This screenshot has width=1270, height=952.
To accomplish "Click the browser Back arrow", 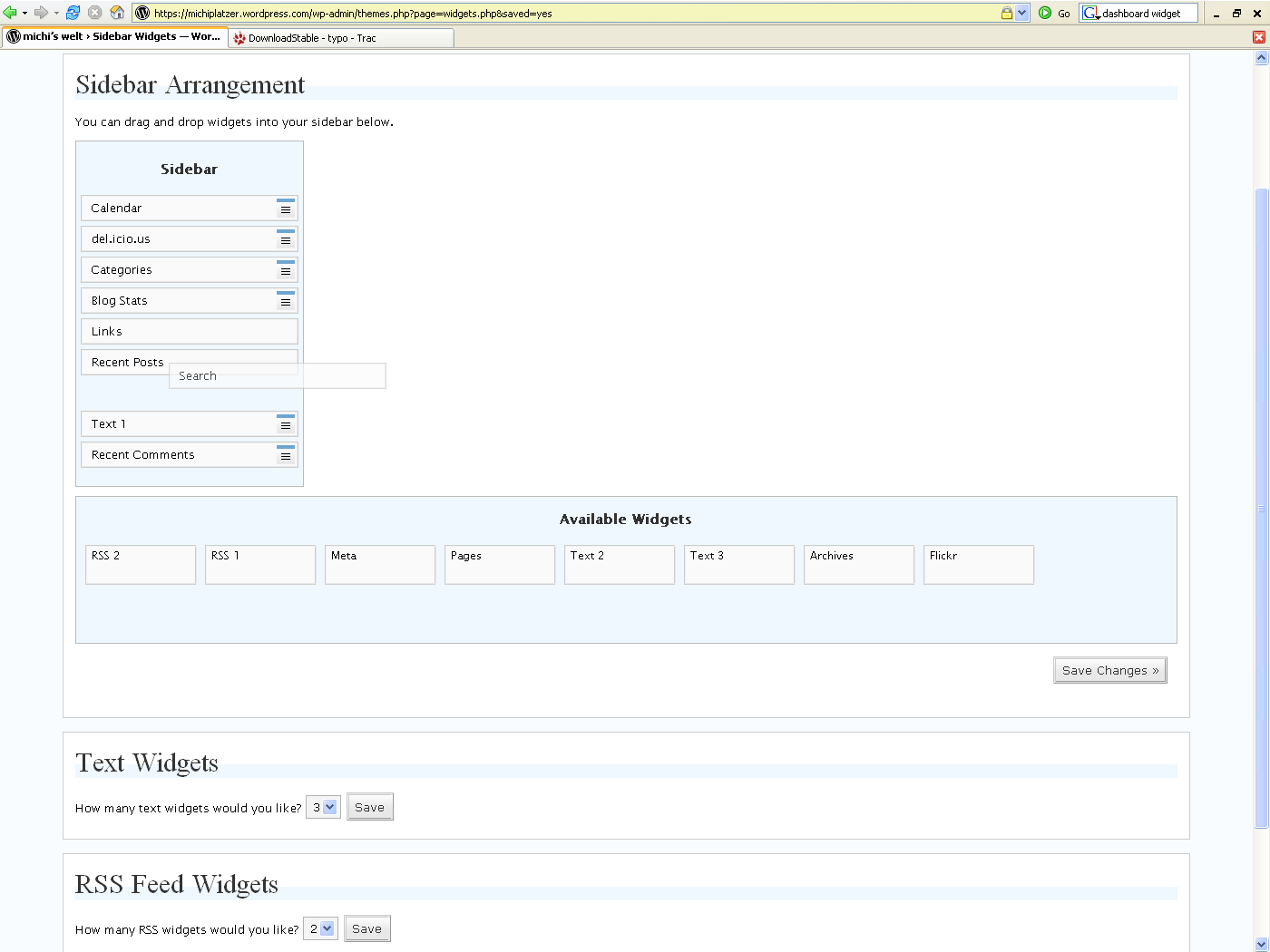I will pyautogui.click(x=10, y=13).
